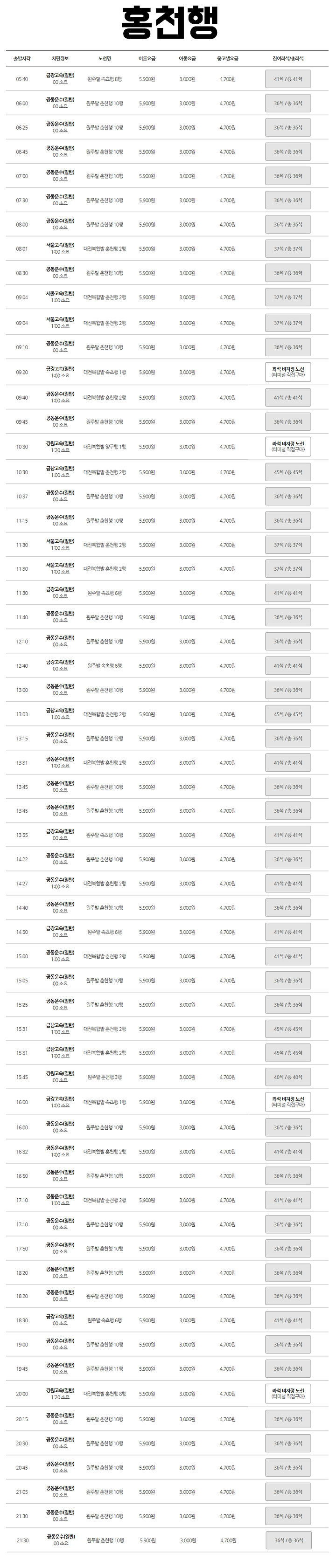Select 좌석 비지정 노선 button for 09:20 departure
The image size is (336, 1568).
(x=288, y=373)
